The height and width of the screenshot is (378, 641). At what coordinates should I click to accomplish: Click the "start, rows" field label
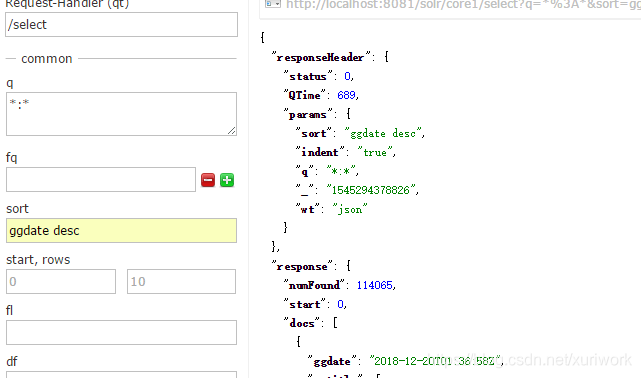coord(38,259)
